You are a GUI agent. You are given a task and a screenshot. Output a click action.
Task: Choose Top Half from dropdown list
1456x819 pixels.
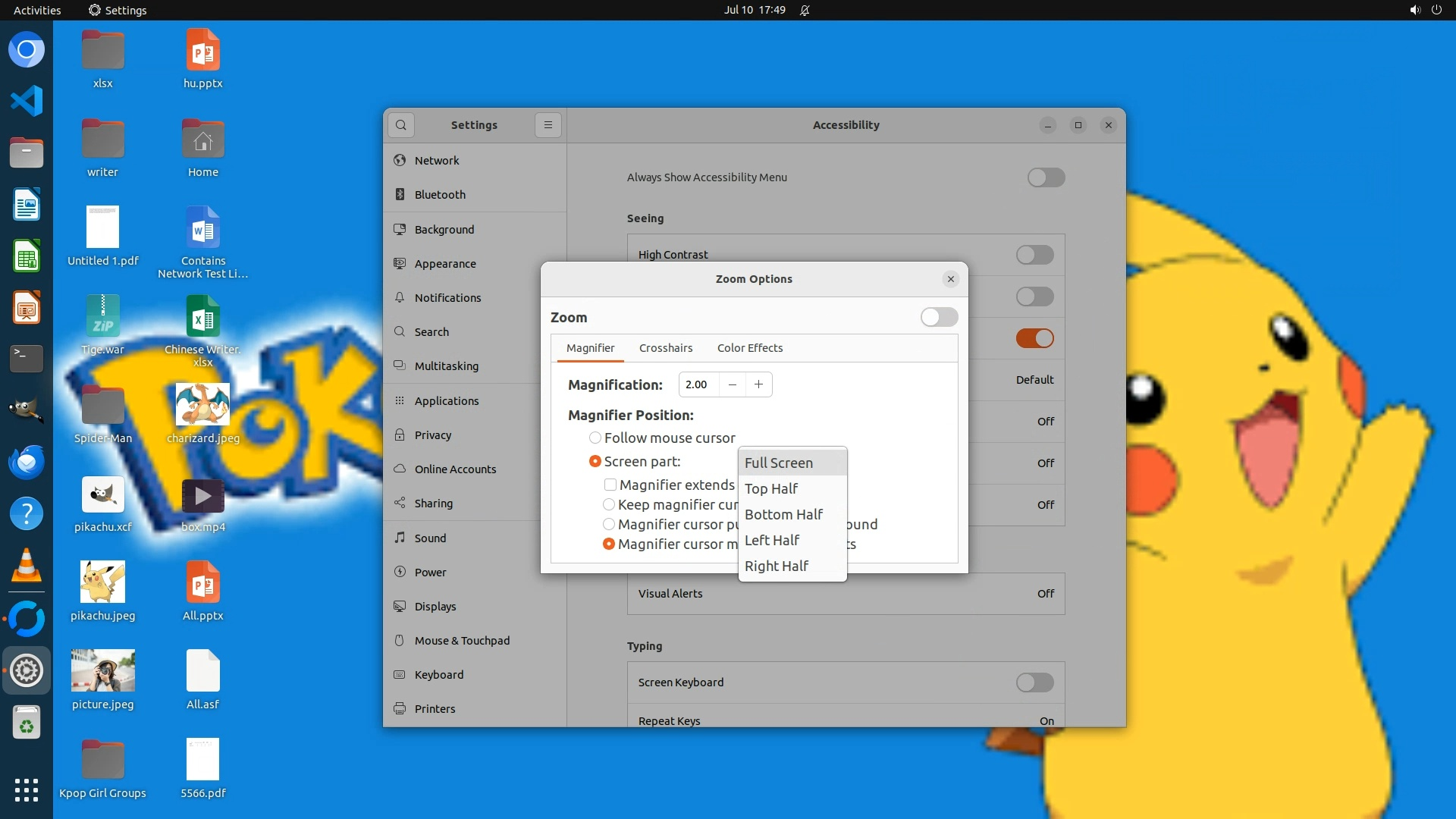coord(771,489)
